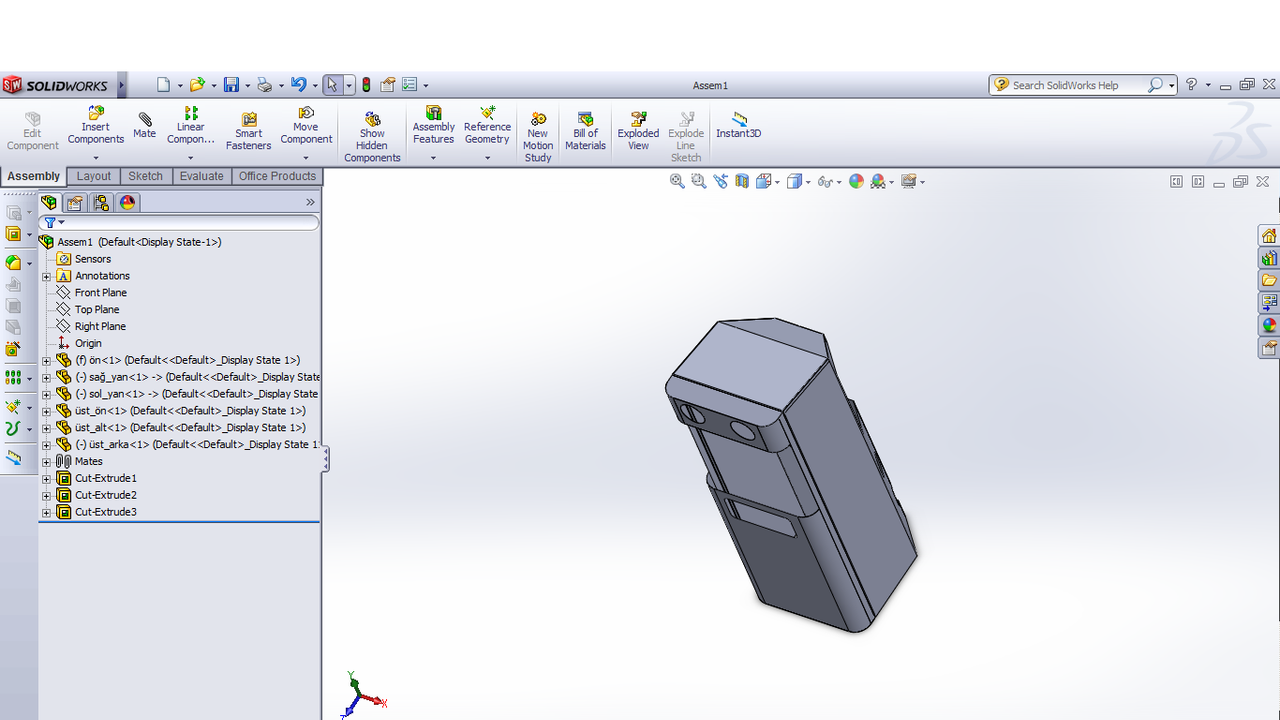Image resolution: width=1280 pixels, height=720 pixels.
Task: Switch to the Sketch tab
Action: (146, 176)
